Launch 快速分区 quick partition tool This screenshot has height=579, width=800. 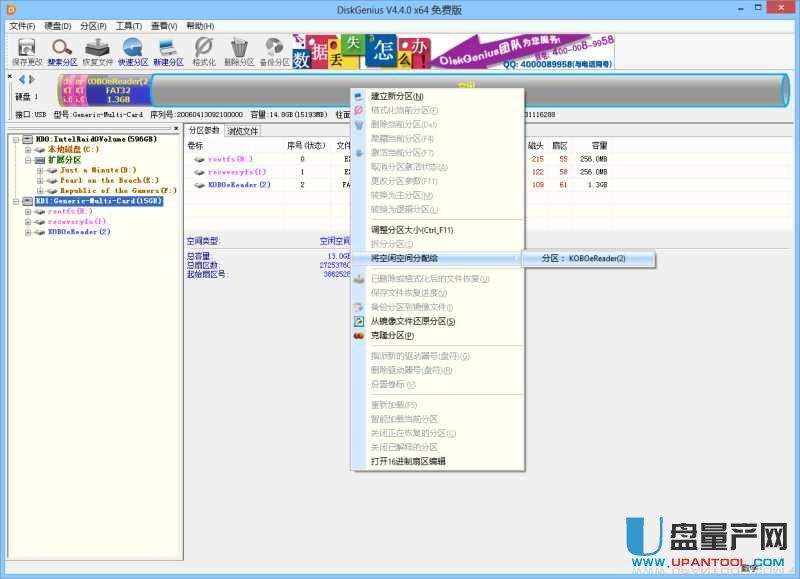[x=135, y=52]
